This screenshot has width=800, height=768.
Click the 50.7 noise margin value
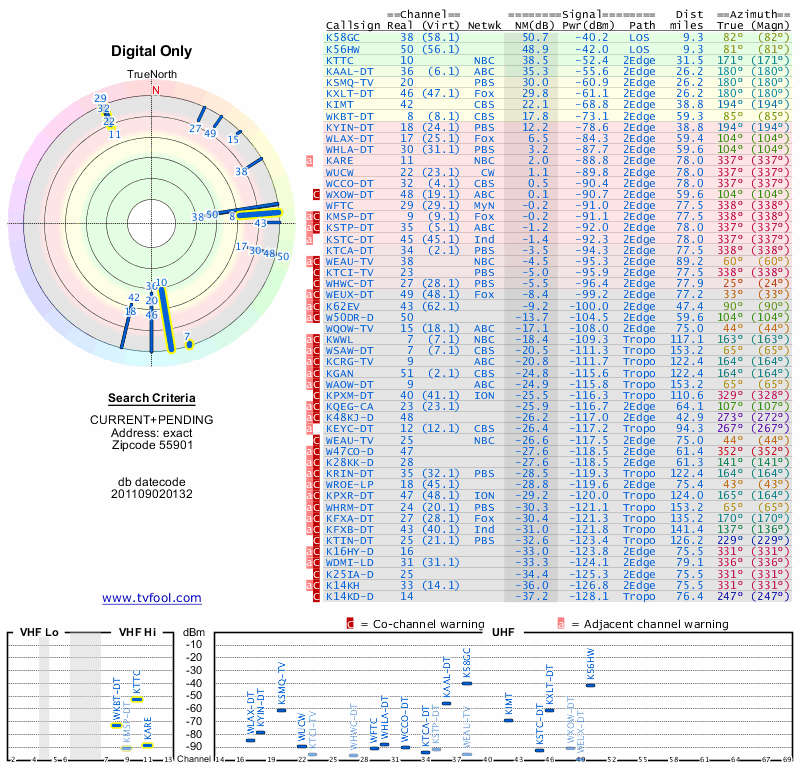pos(535,38)
